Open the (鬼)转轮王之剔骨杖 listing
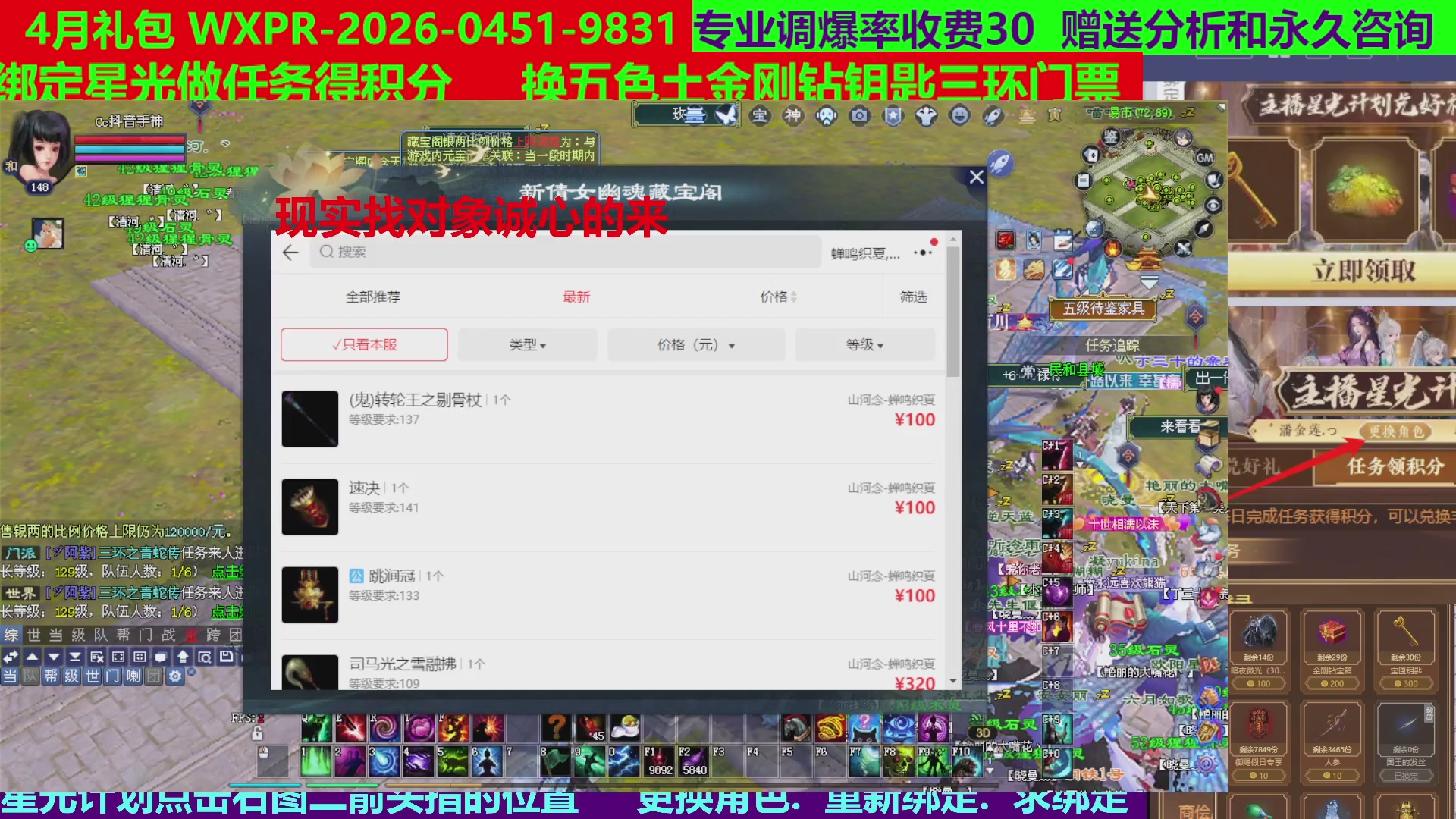This screenshot has height=819, width=1456. [x=608, y=419]
